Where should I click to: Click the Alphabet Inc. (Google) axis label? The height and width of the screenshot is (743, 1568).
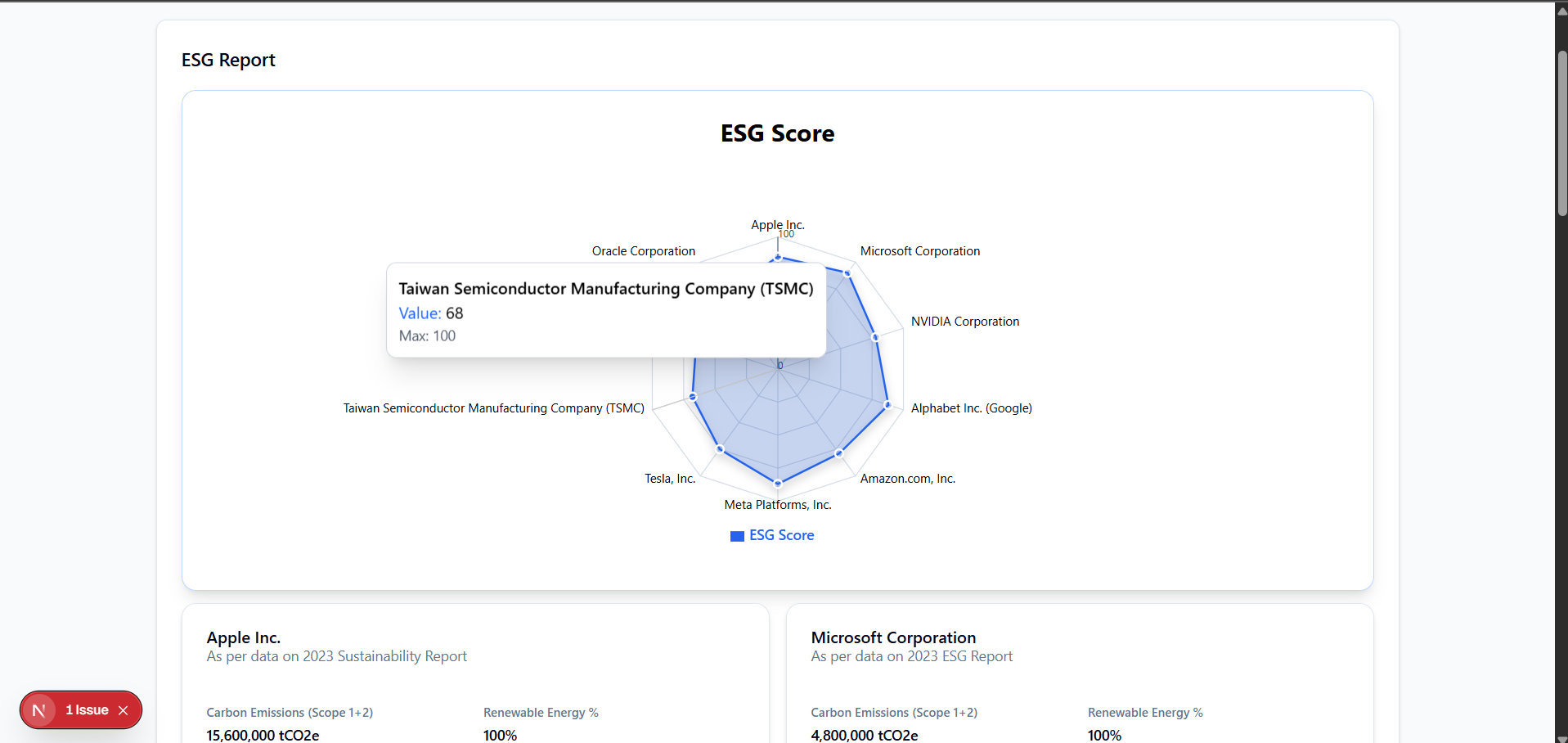[972, 408]
